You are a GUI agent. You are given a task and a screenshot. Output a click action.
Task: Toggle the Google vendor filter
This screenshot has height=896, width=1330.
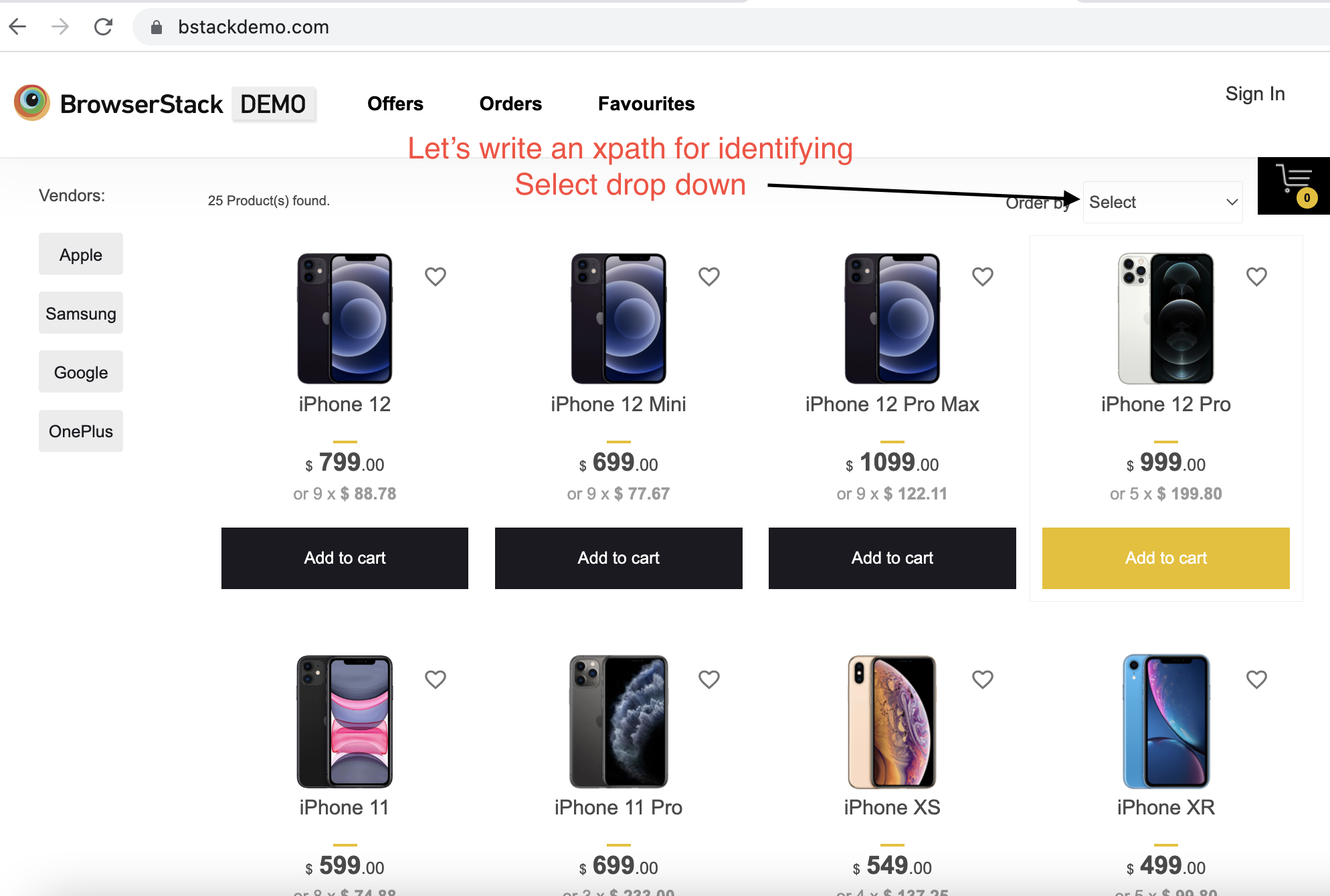80,372
